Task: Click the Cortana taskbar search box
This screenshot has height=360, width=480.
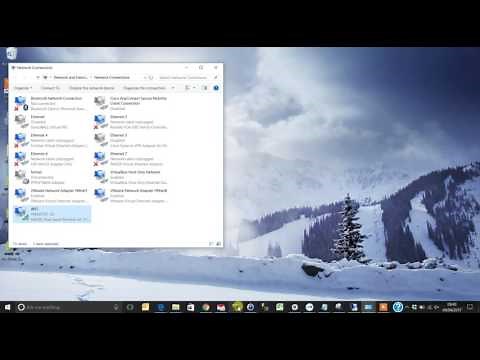Action: 68,307
